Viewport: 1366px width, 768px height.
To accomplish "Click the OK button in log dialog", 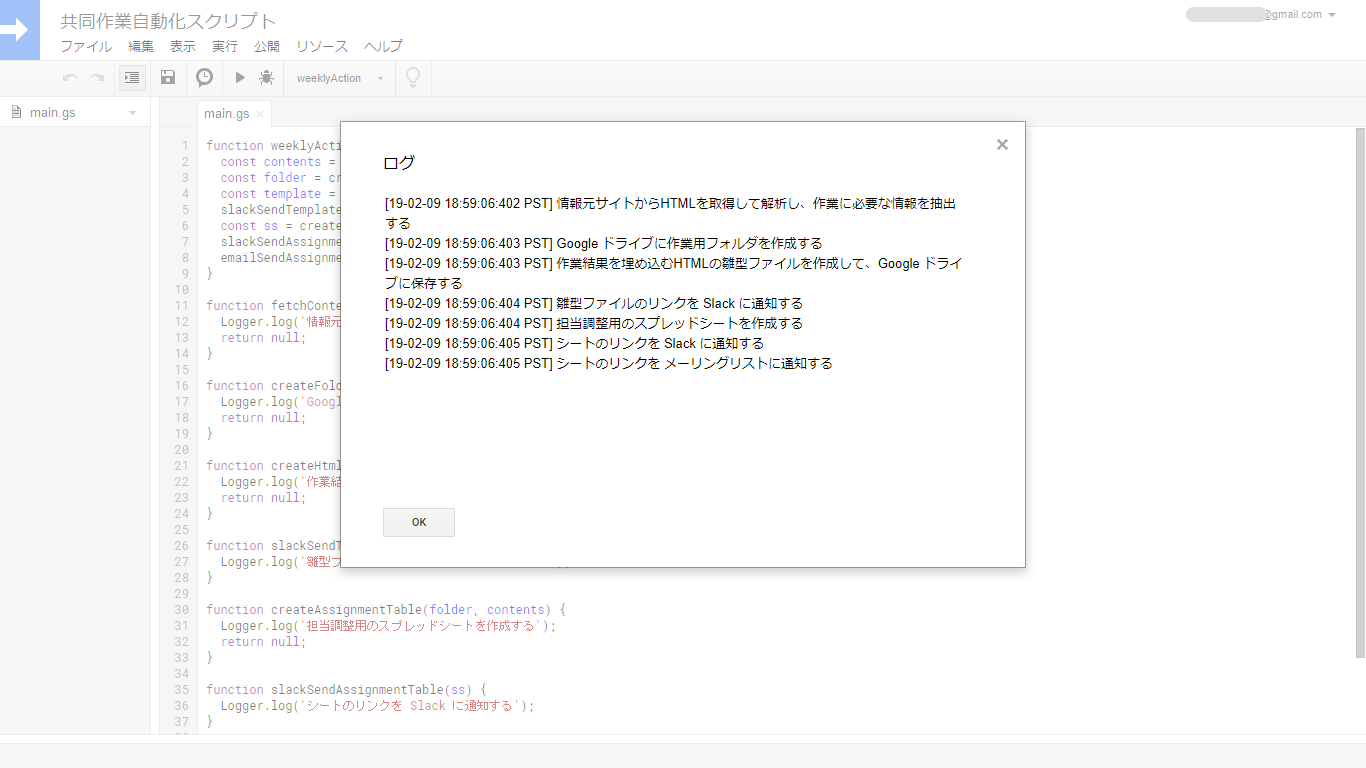I will [419, 522].
